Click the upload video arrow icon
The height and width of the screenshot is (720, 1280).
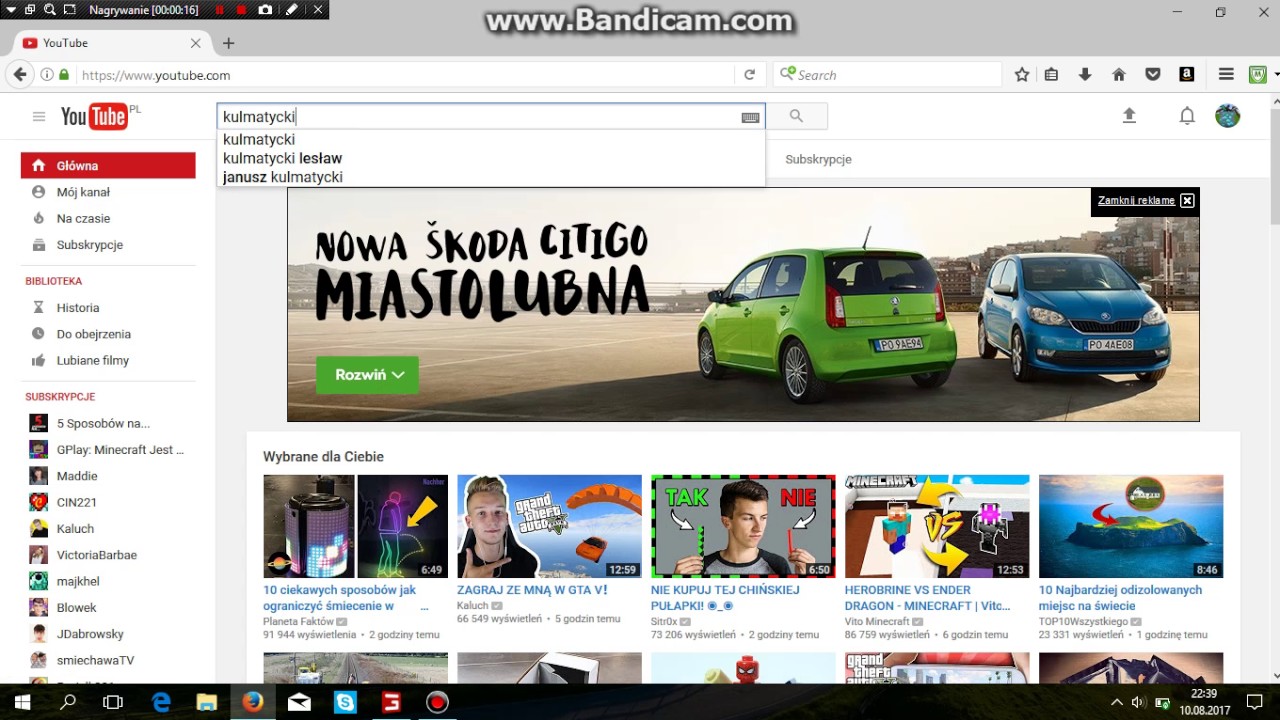[x=1129, y=116]
